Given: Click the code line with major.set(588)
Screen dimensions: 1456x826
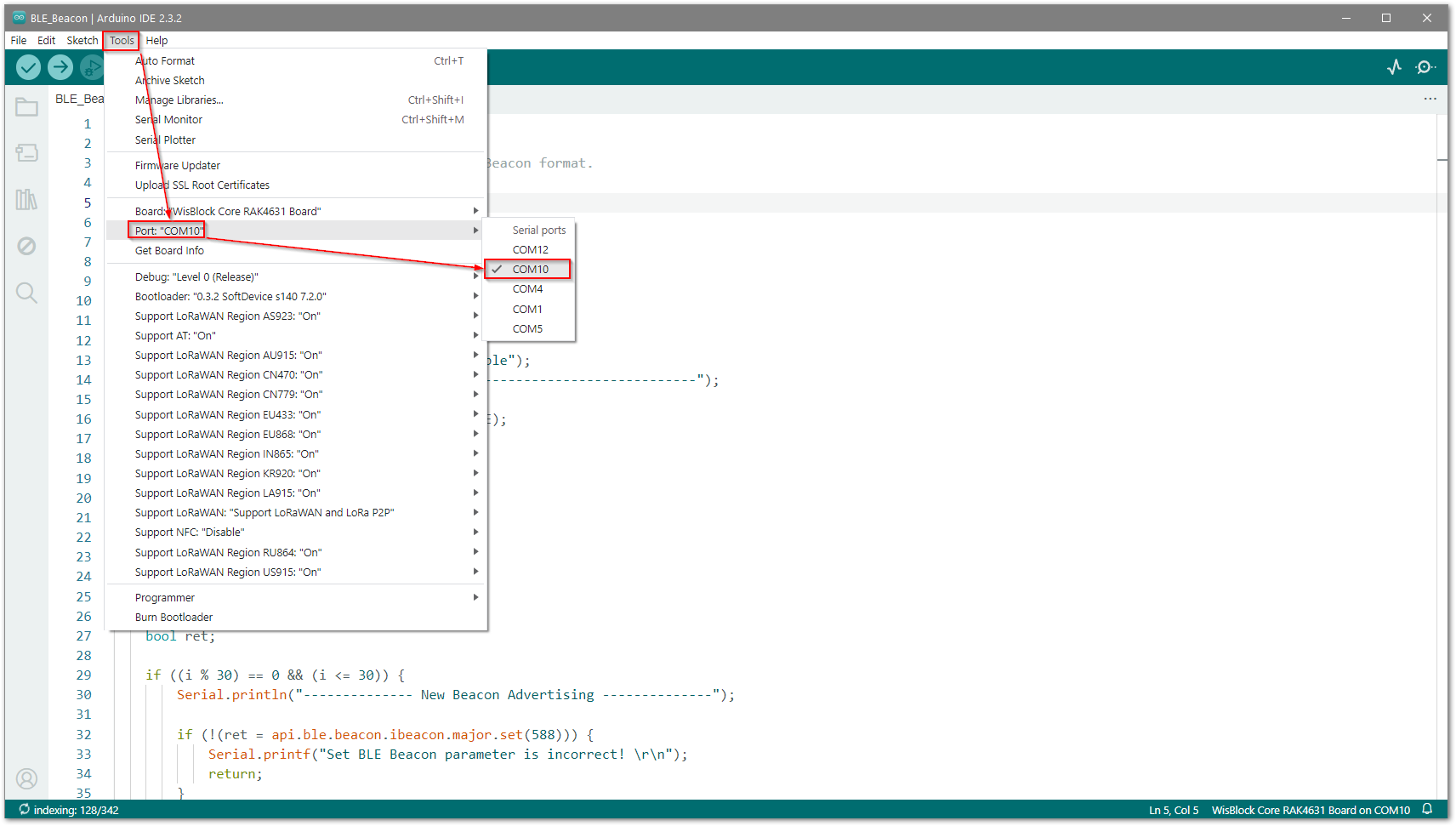Looking at the screenshot, I should tap(385, 734).
